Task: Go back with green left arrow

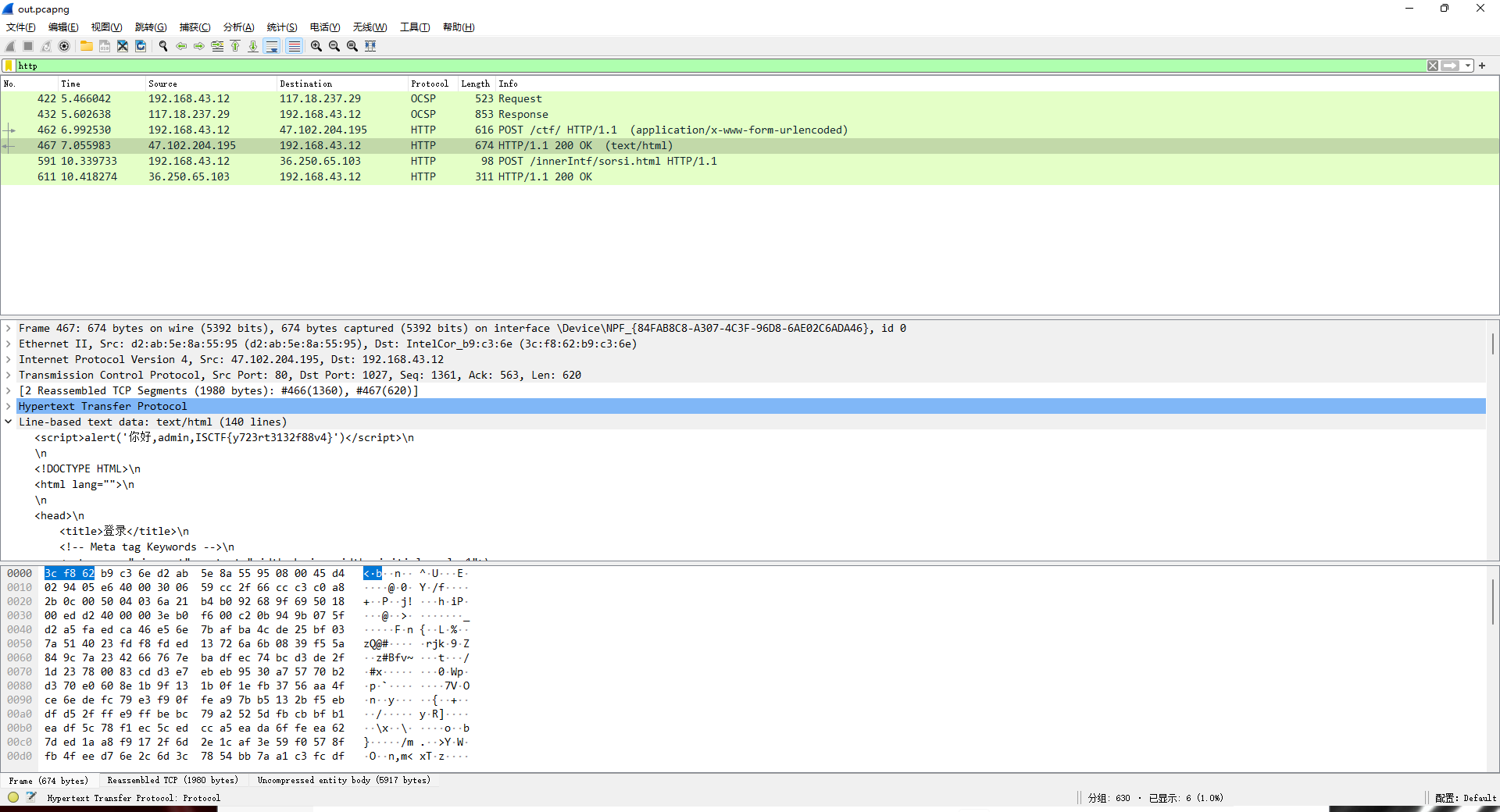Action: click(x=181, y=46)
